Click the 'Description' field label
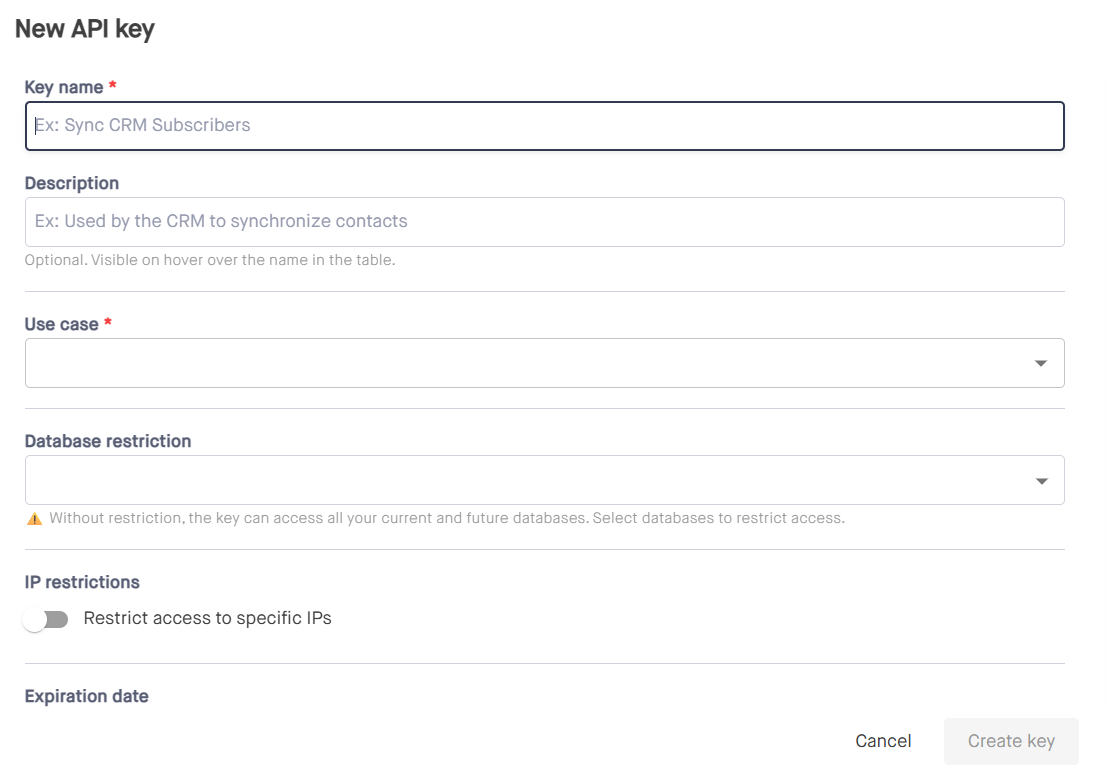1106x768 pixels. point(72,184)
